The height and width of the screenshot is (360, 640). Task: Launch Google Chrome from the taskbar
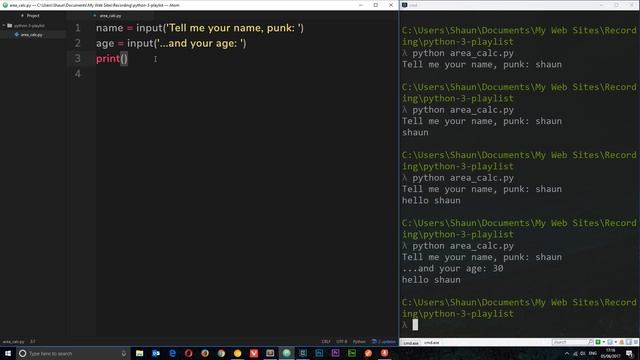point(221,353)
